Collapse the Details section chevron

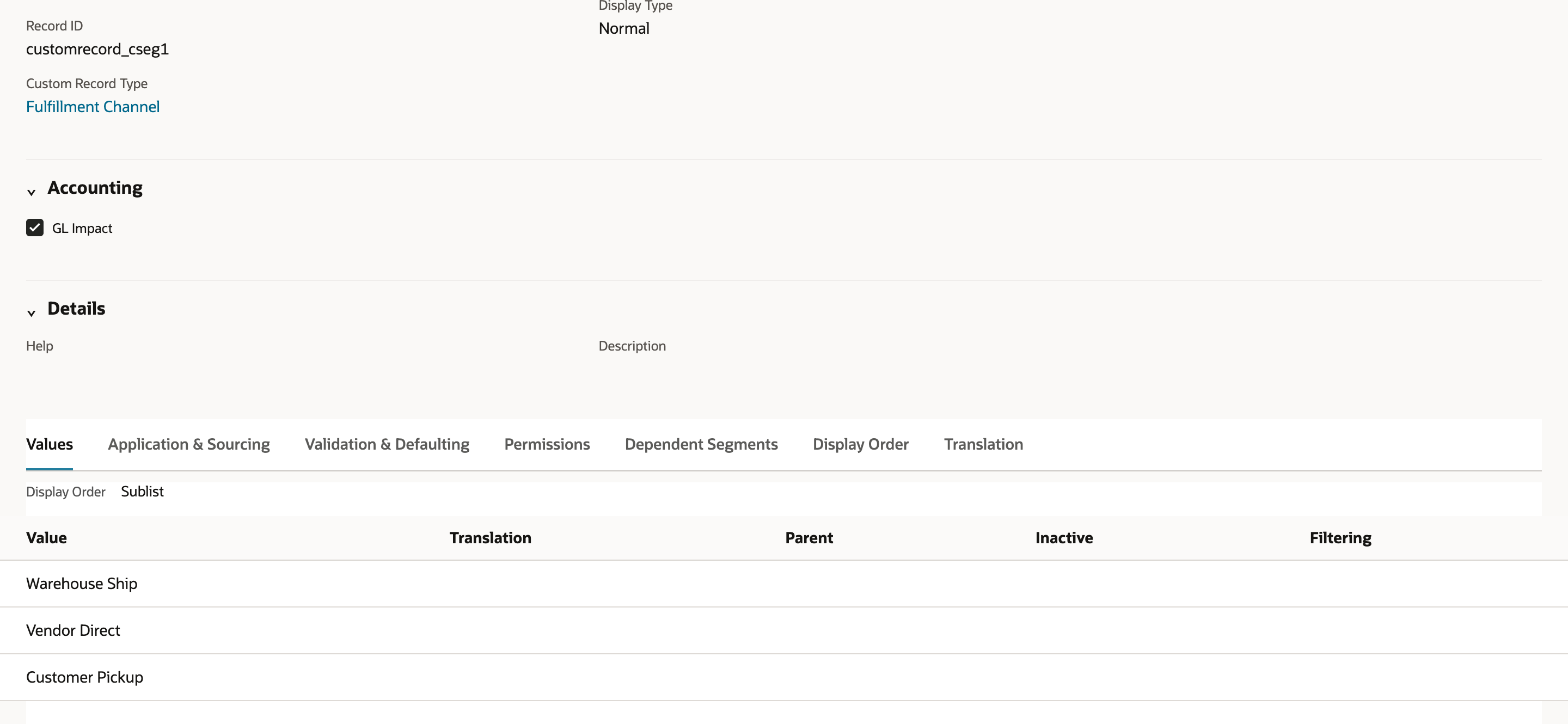pyautogui.click(x=32, y=314)
